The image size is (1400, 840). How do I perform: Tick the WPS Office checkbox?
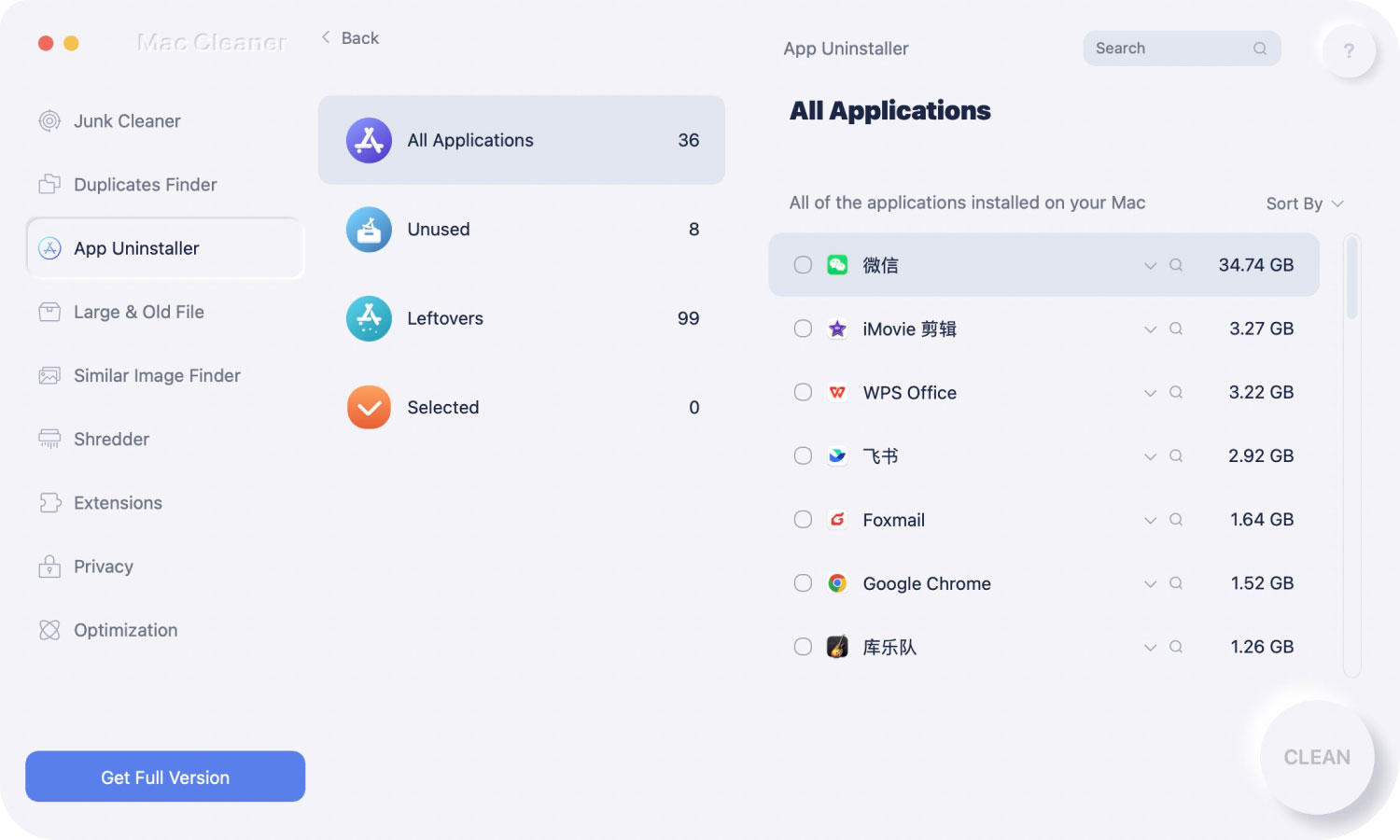[803, 392]
